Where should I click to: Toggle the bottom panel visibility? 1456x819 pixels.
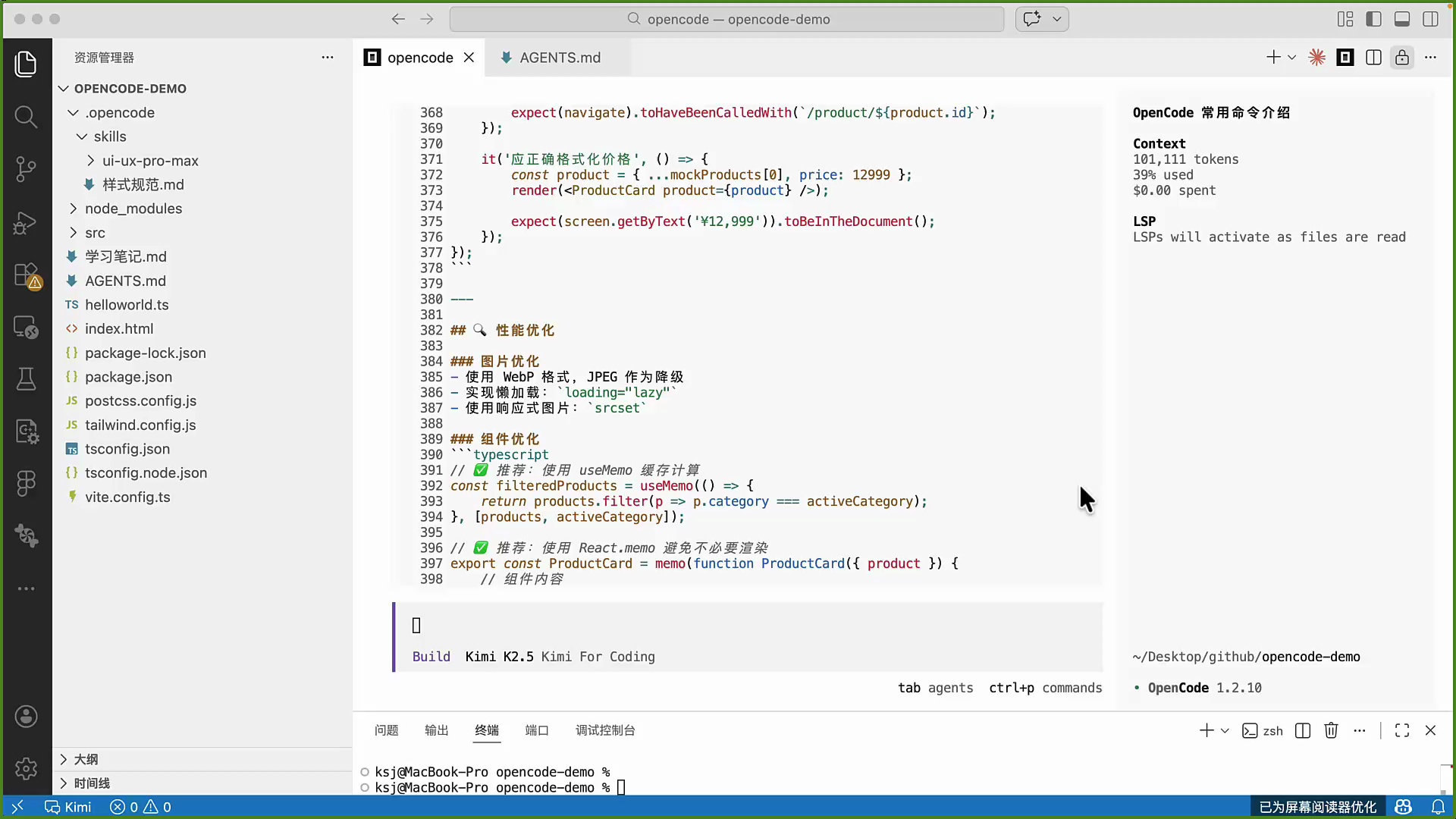tap(1402, 19)
